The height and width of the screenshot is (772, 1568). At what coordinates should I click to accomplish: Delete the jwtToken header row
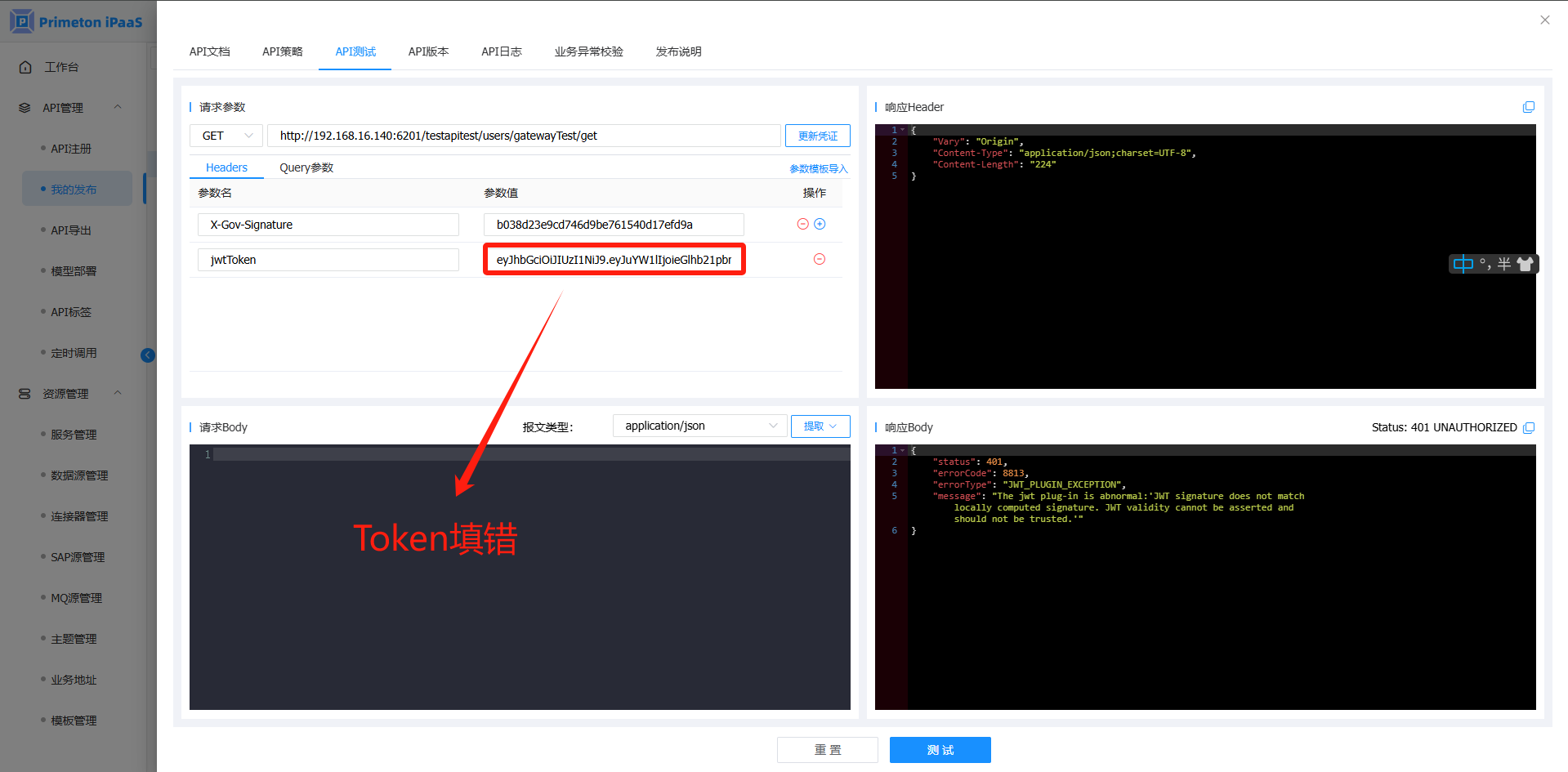click(819, 259)
